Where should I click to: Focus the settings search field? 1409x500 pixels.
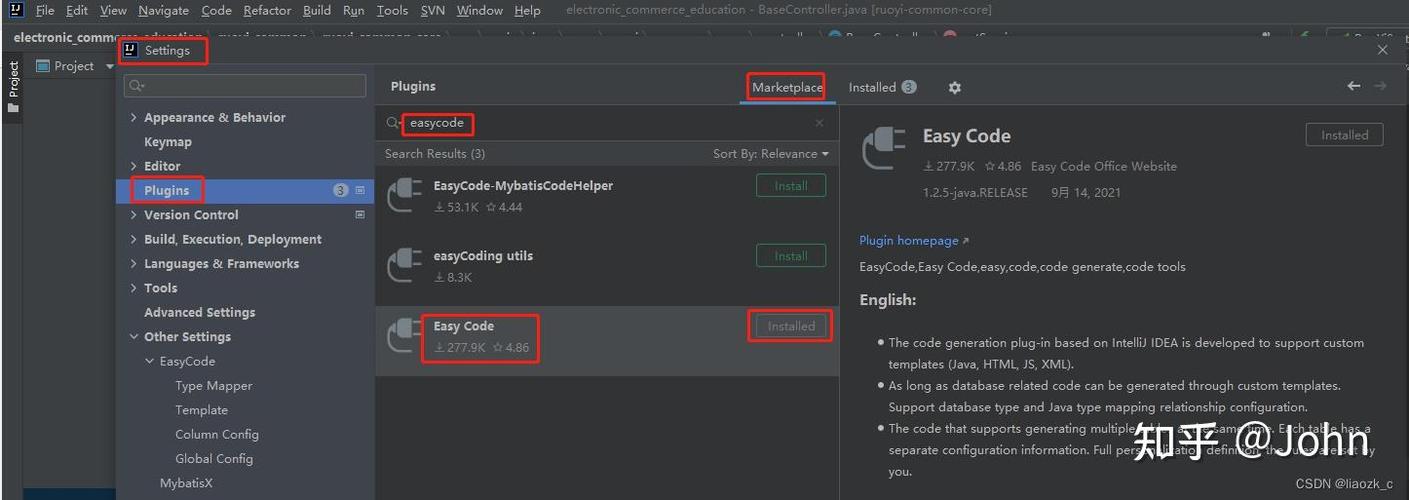pyautogui.click(x=244, y=86)
